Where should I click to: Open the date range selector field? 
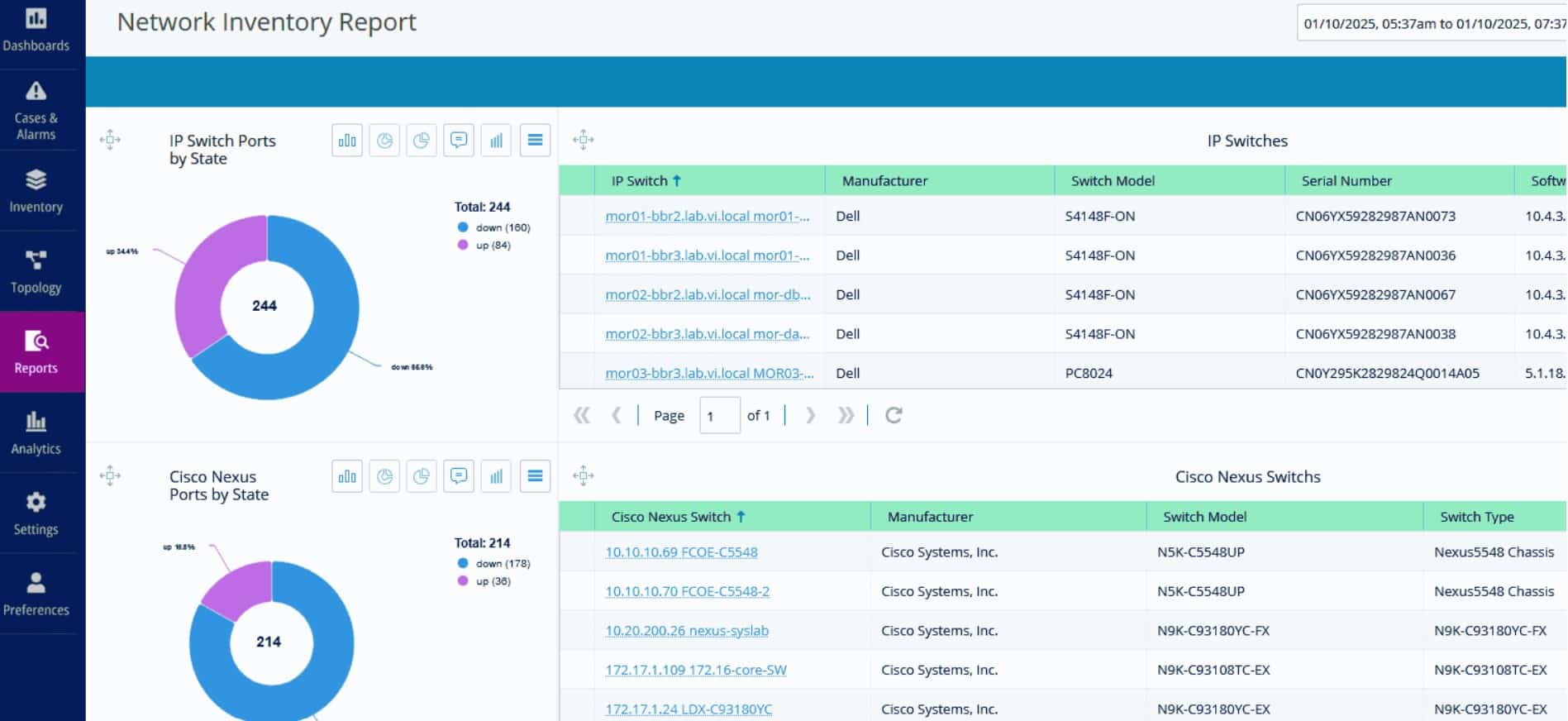[1432, 23]
